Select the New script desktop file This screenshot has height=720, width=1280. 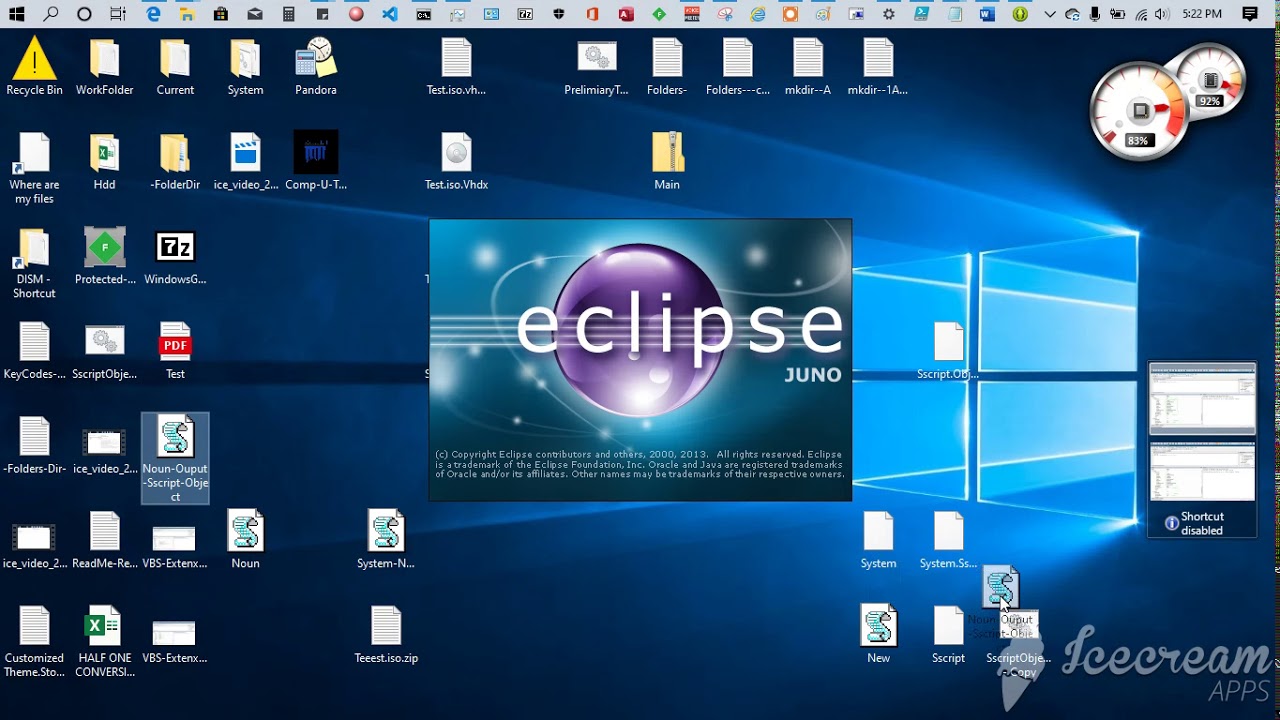(878, 635)
